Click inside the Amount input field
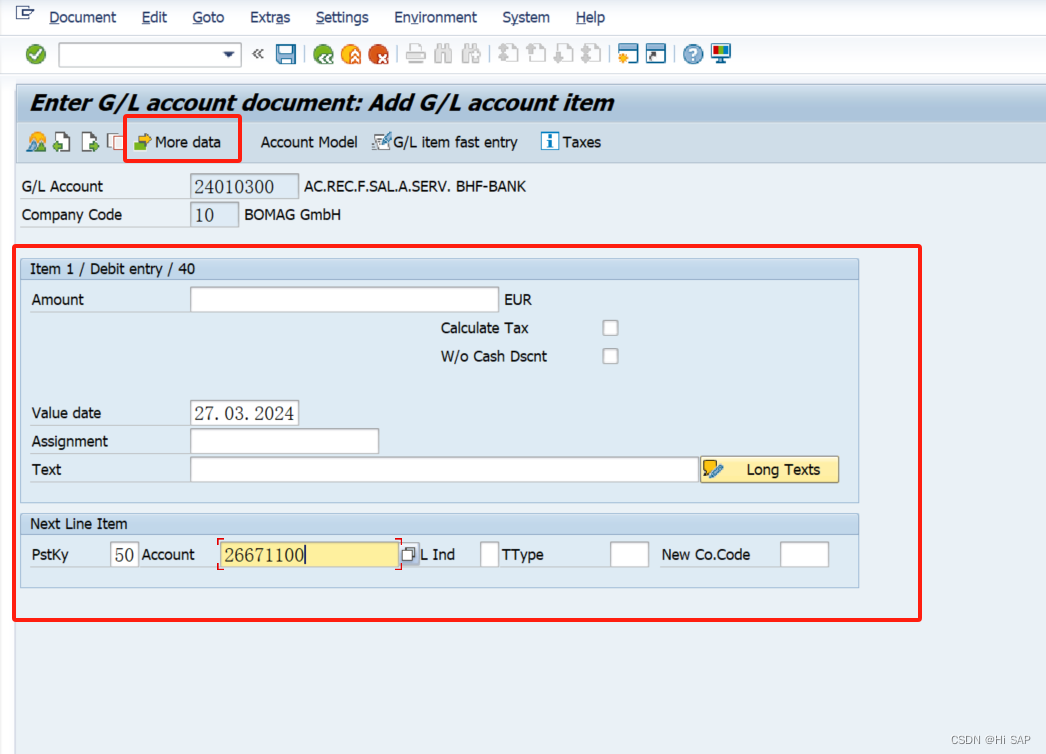1046x754 pixels. tap(345, 299)
